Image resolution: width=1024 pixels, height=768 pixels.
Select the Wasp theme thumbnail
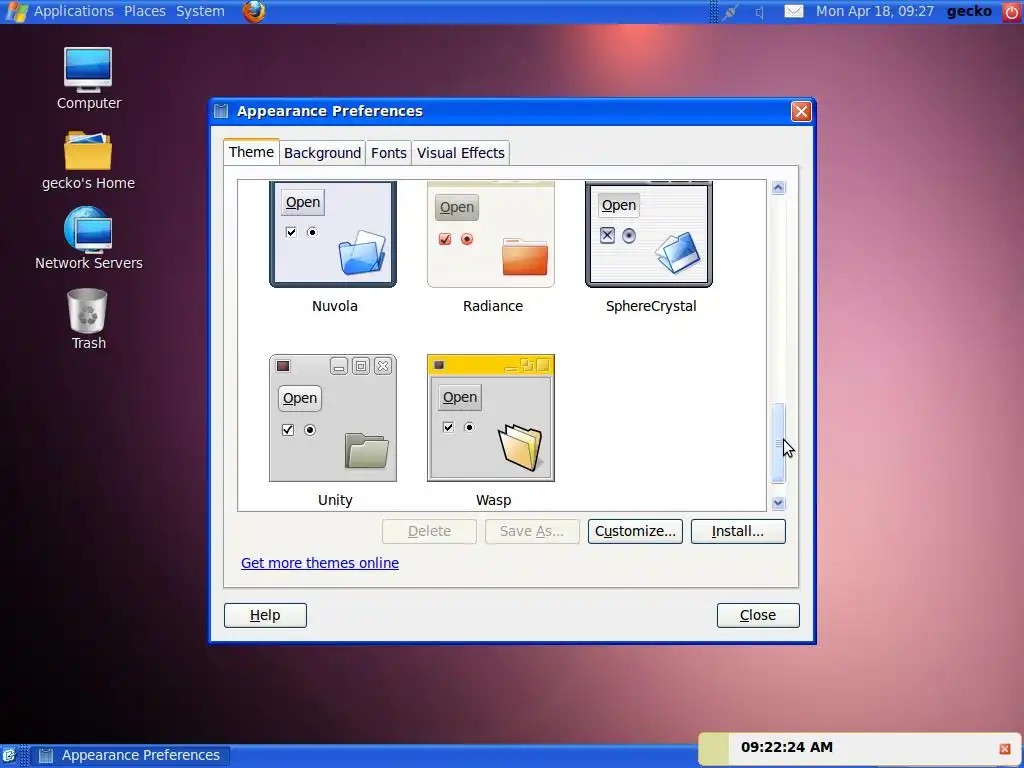[x=491, y=418]
